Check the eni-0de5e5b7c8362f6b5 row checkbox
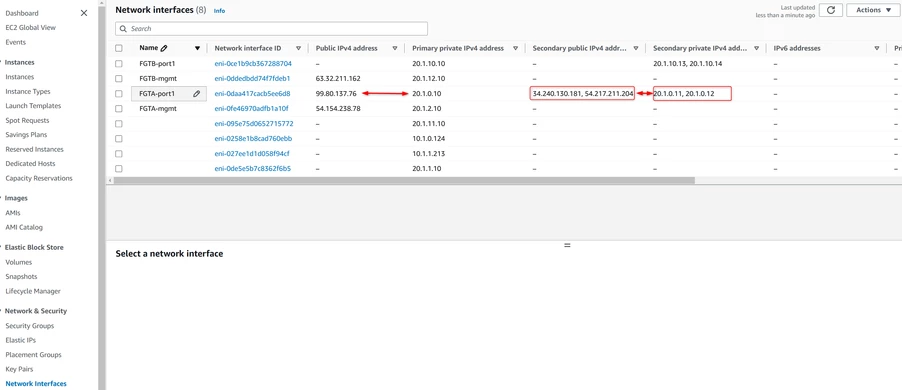 coord(119,169)
